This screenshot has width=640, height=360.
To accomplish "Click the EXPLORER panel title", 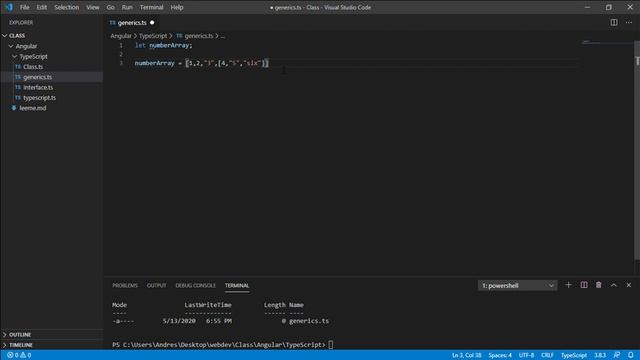I will 21,22.
